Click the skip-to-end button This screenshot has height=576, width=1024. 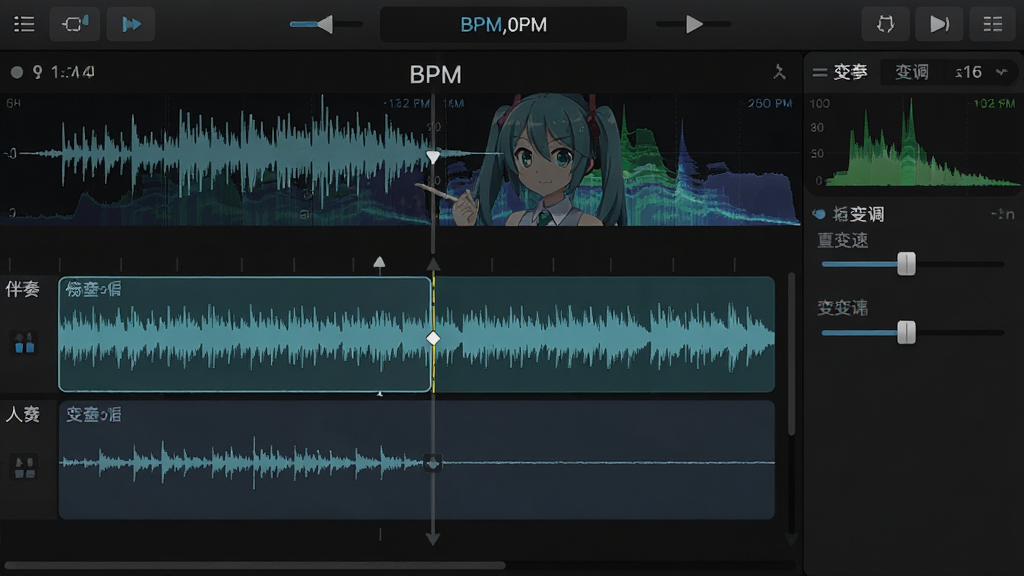pyautogui.click(x=939, y=25)
